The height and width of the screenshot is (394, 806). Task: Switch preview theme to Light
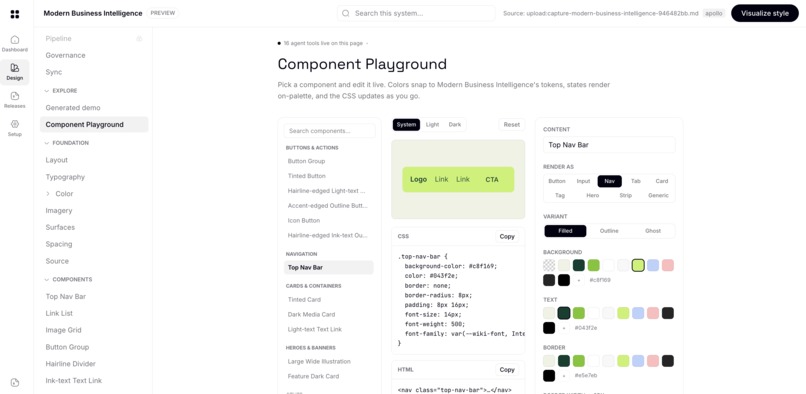[432, 124]
